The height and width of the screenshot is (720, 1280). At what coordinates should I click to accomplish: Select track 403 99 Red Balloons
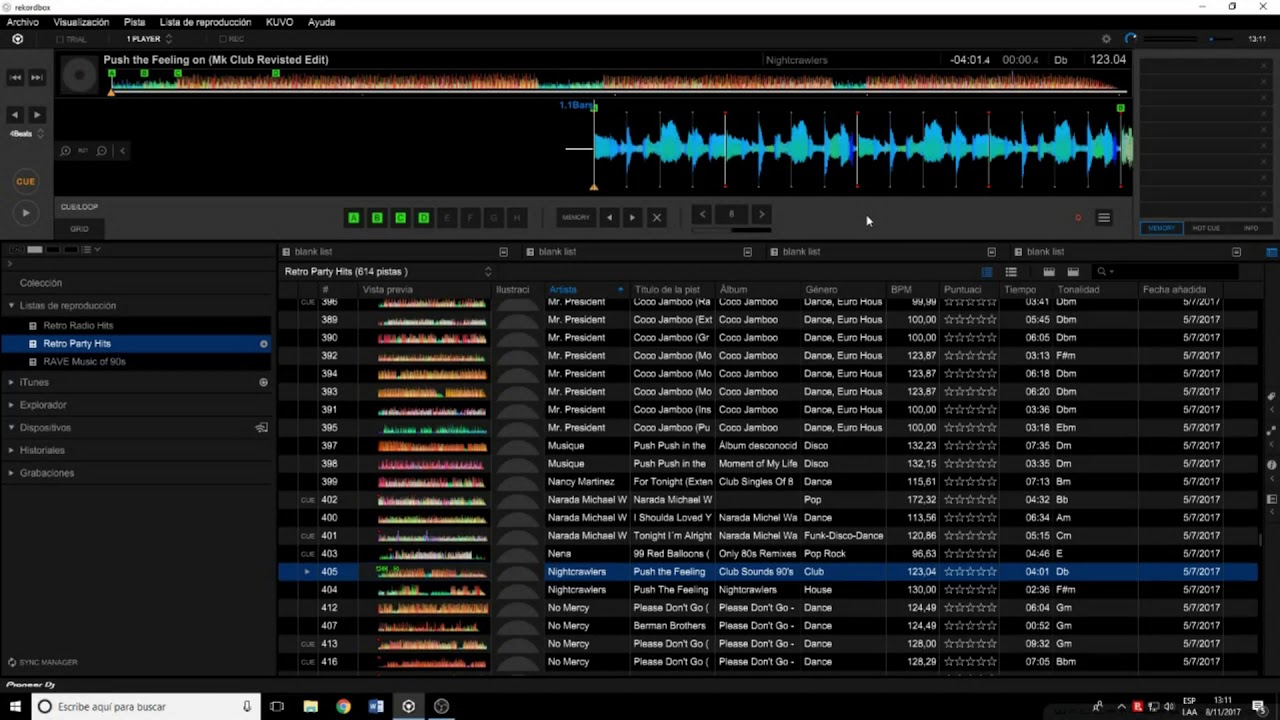coord(768,554)
